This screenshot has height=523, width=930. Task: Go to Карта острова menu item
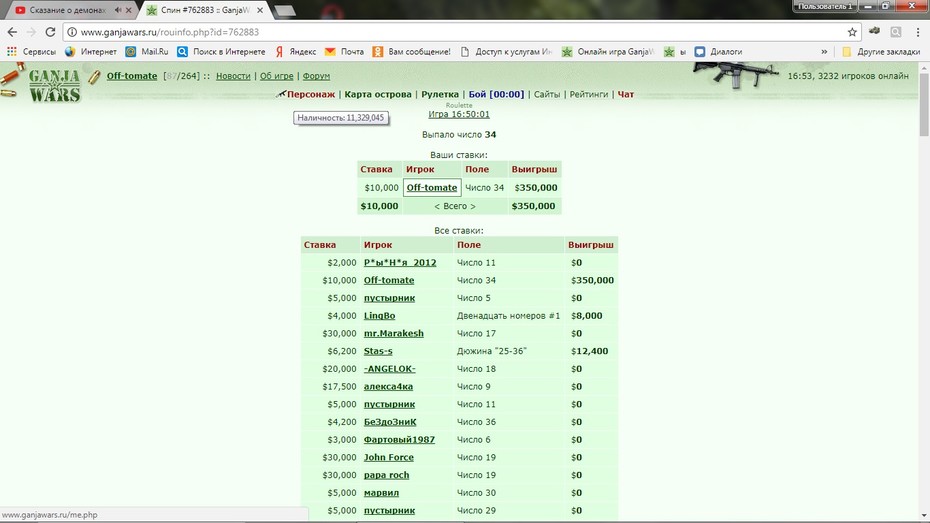click(x=378, y=94)
